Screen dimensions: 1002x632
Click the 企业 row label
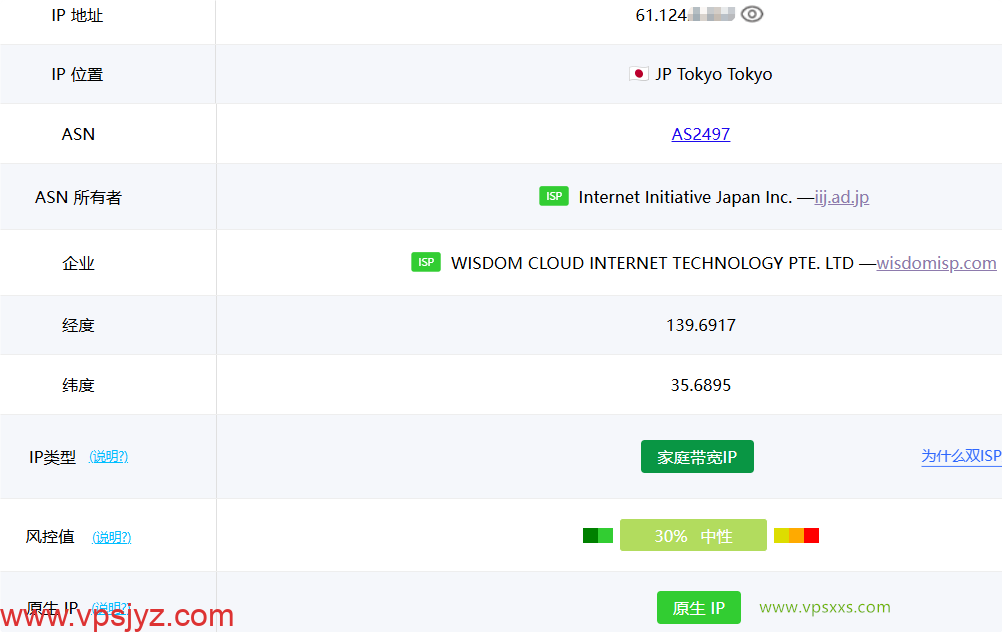point(78,263)
